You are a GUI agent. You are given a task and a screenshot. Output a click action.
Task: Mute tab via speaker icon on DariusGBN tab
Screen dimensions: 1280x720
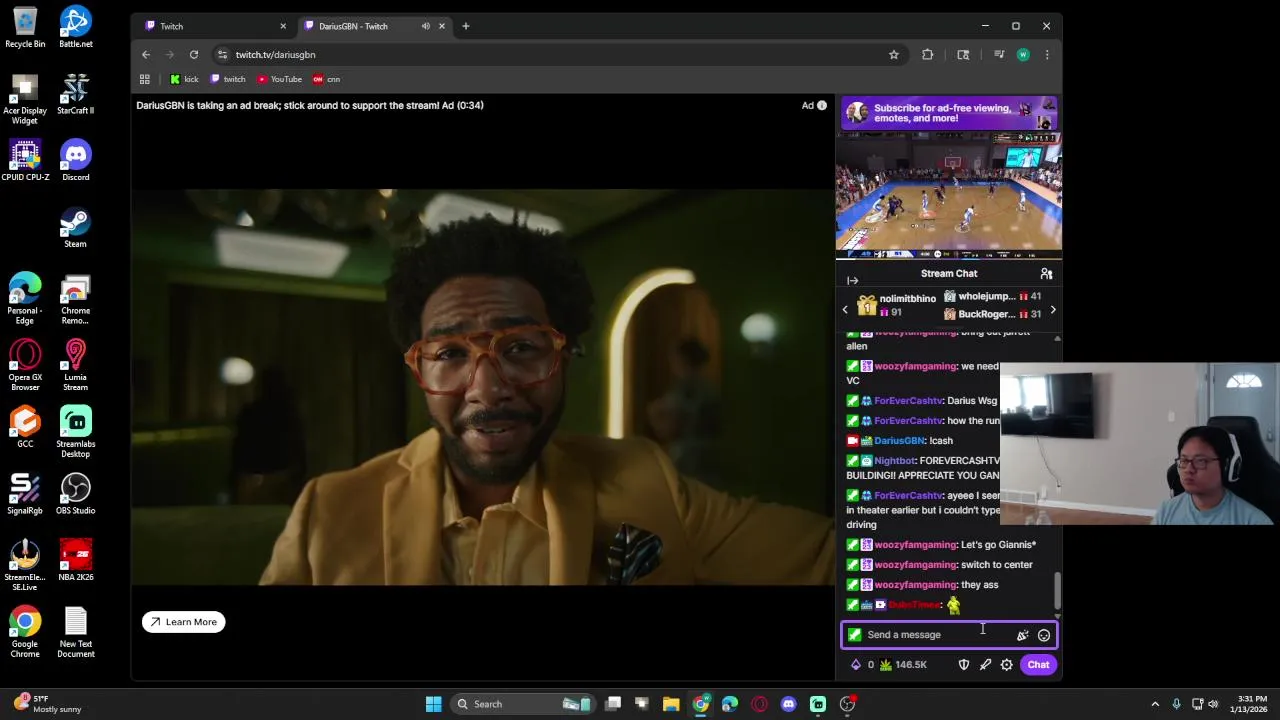click(x=426, y=26)
